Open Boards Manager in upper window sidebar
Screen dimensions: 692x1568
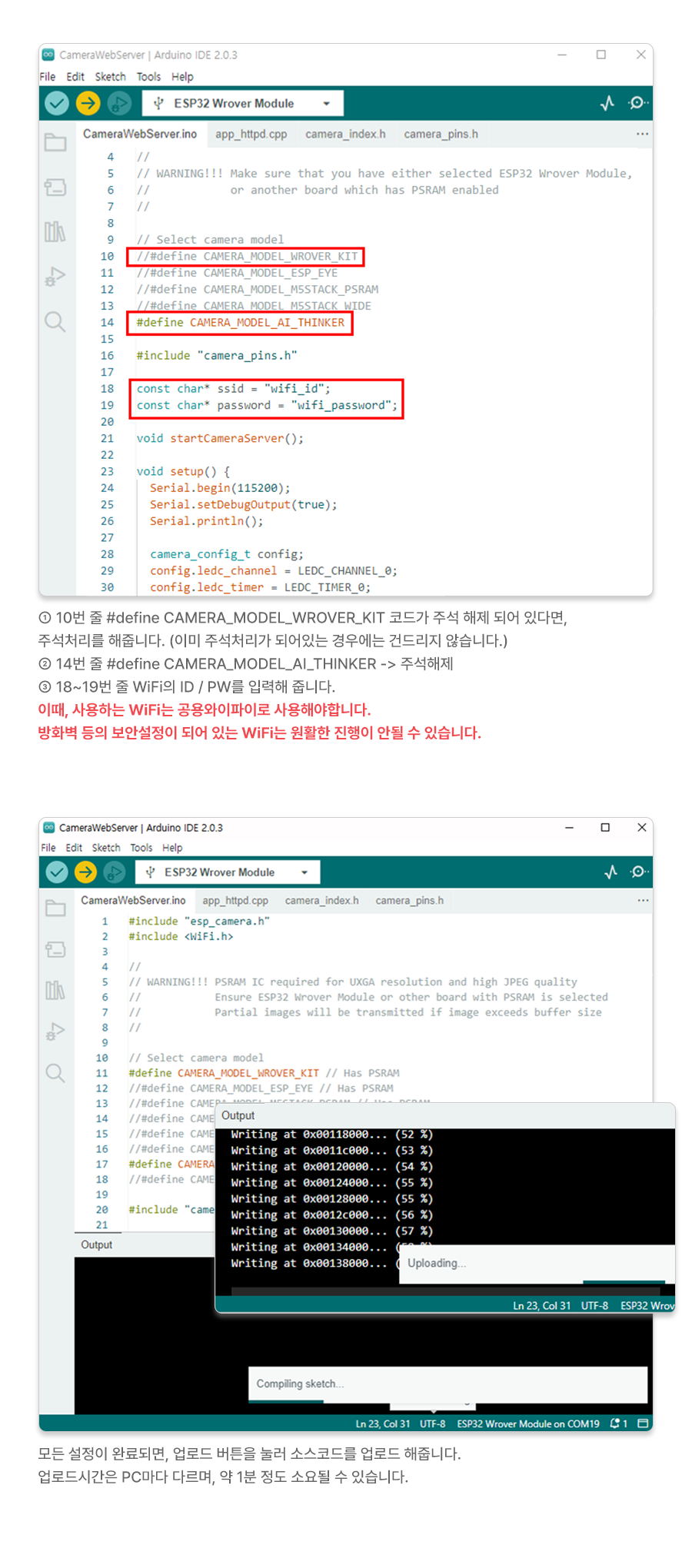55,187
